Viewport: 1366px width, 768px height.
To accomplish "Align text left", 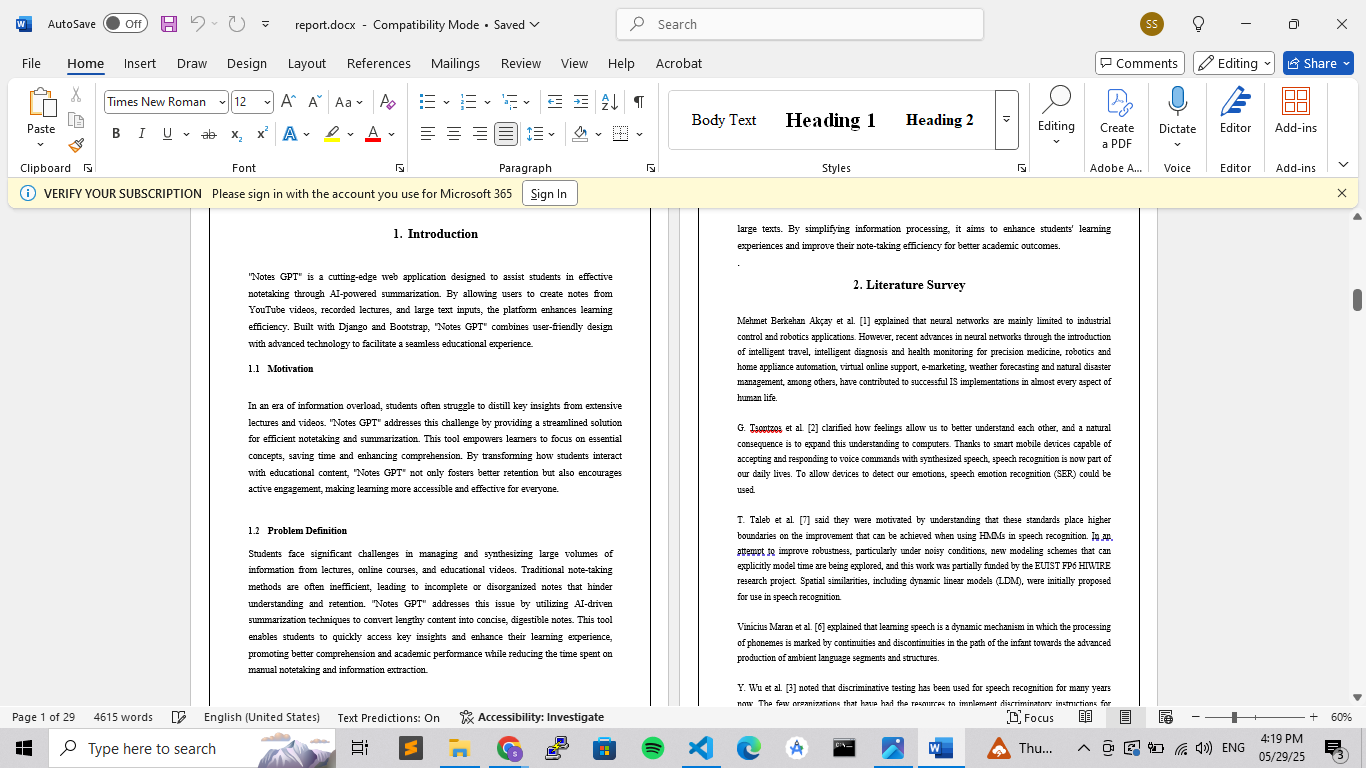I will pyautogui.click(x=427, y=134).
